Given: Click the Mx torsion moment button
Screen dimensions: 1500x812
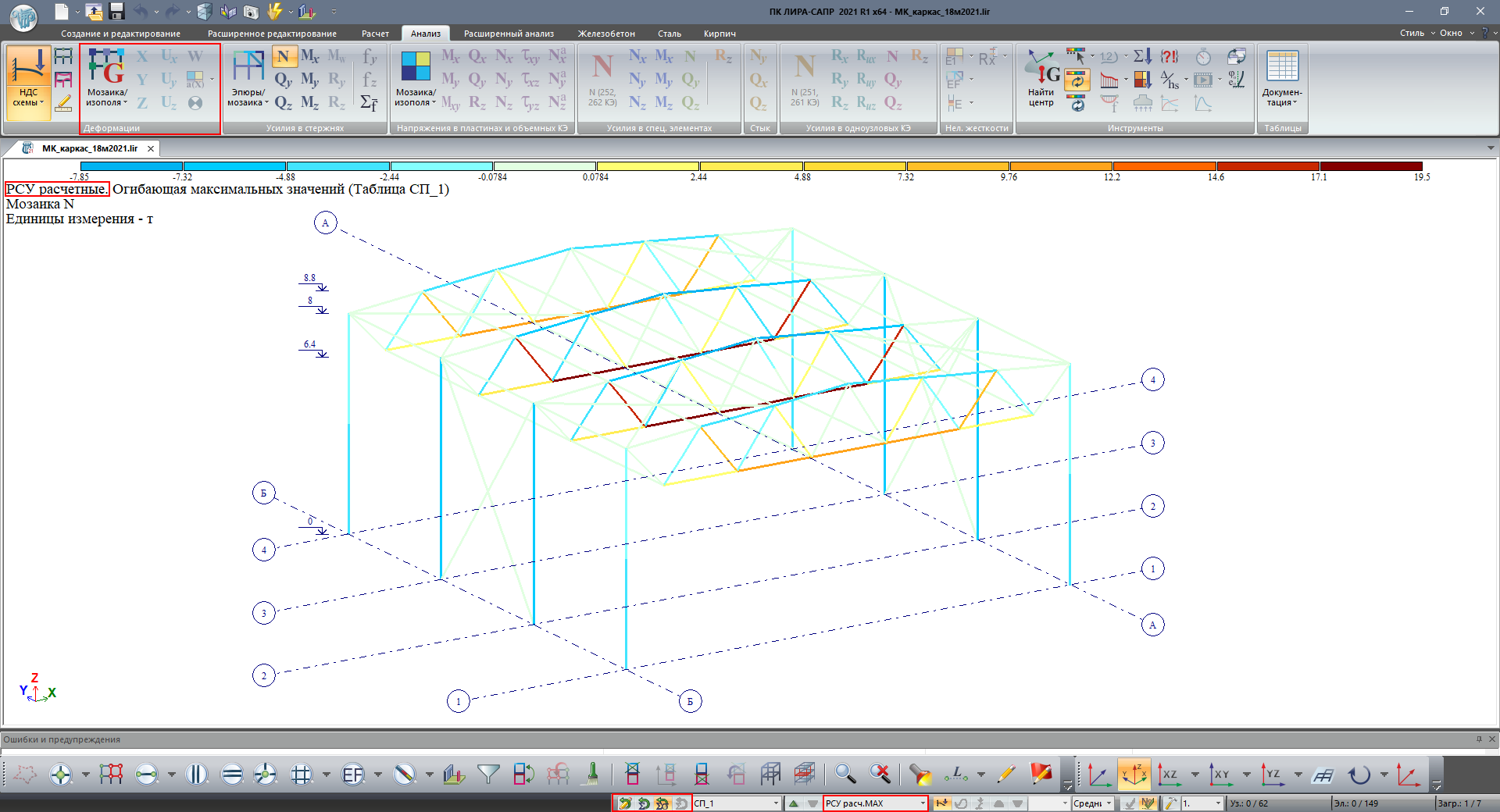Looking at the screenshot, I should pyautogui.click(x=309, y=56).
